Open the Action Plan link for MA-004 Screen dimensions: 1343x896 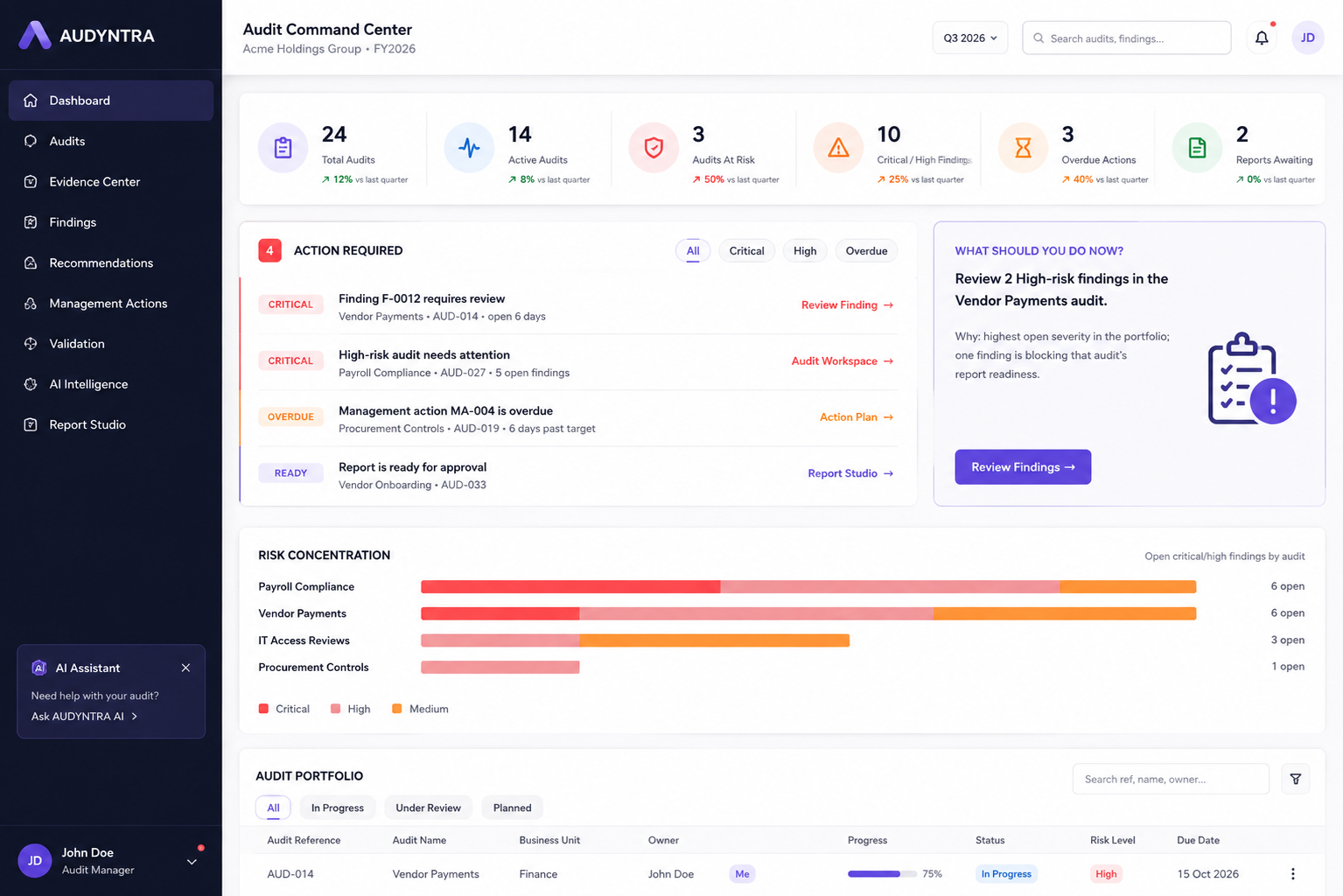pyautogui.click(x=857, y=417)
